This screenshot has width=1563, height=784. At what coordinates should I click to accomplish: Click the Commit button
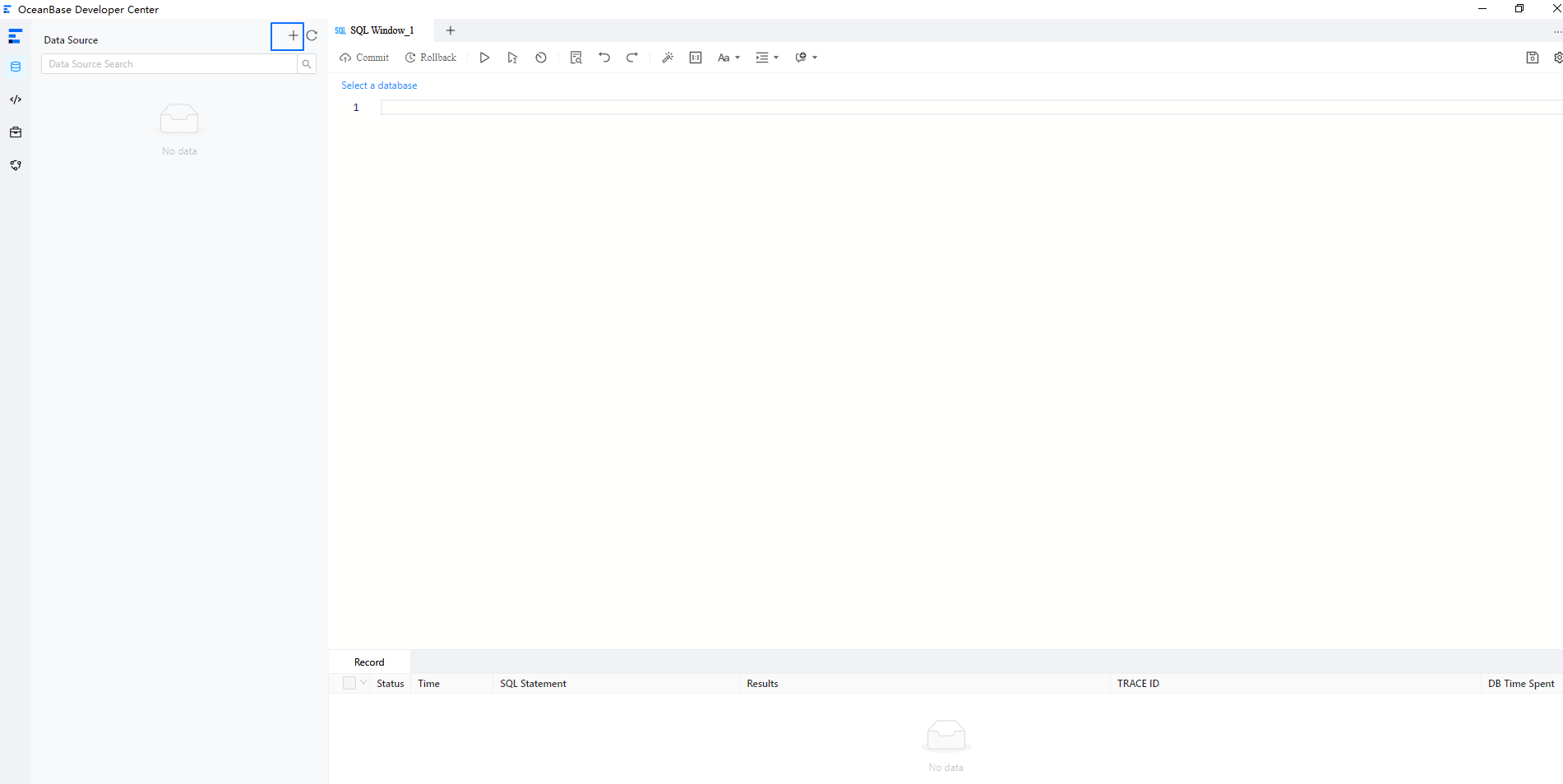pyautogui.click(x=364, y=58)
